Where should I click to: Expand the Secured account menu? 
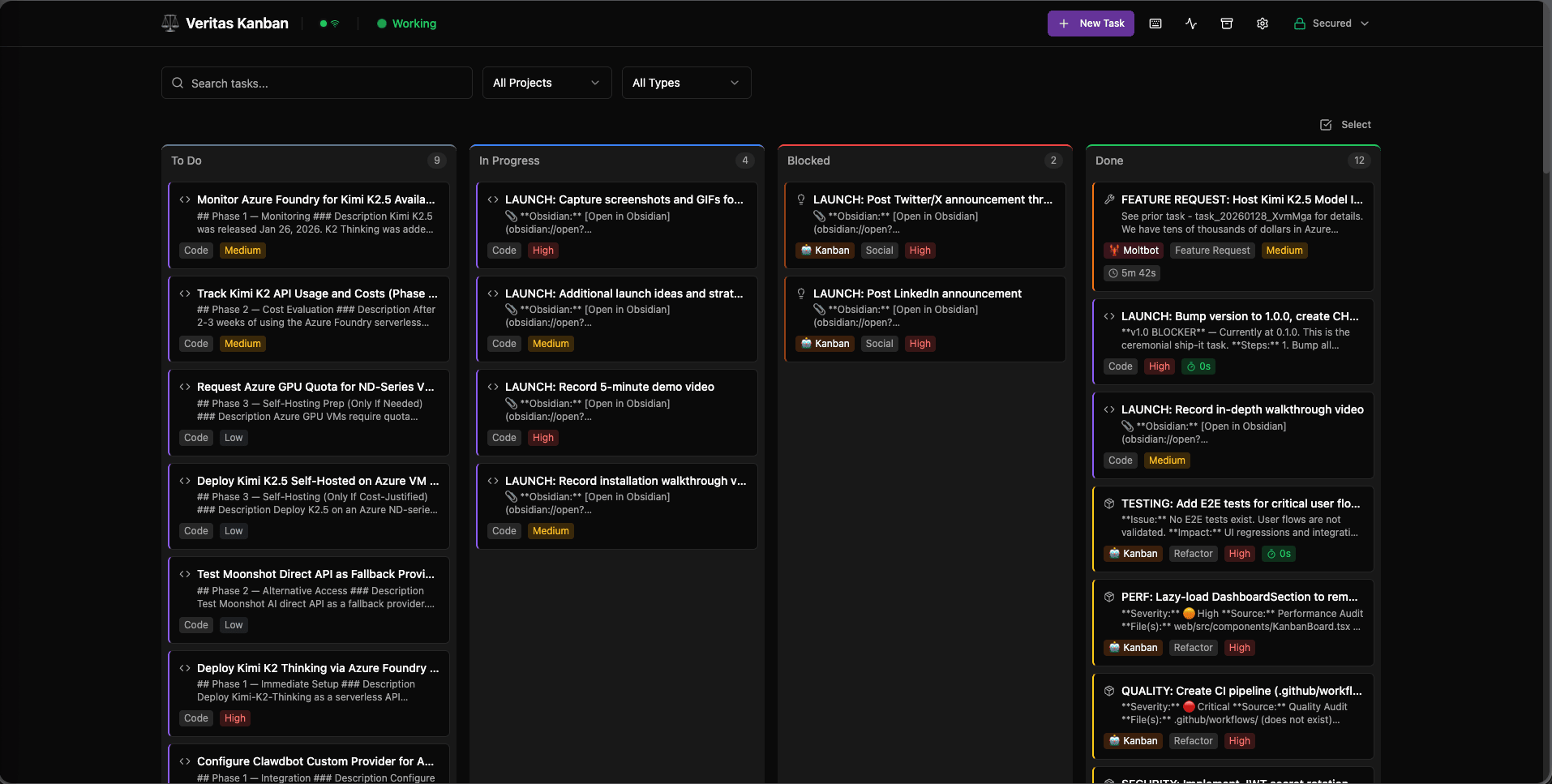[x=1331, y=24]
